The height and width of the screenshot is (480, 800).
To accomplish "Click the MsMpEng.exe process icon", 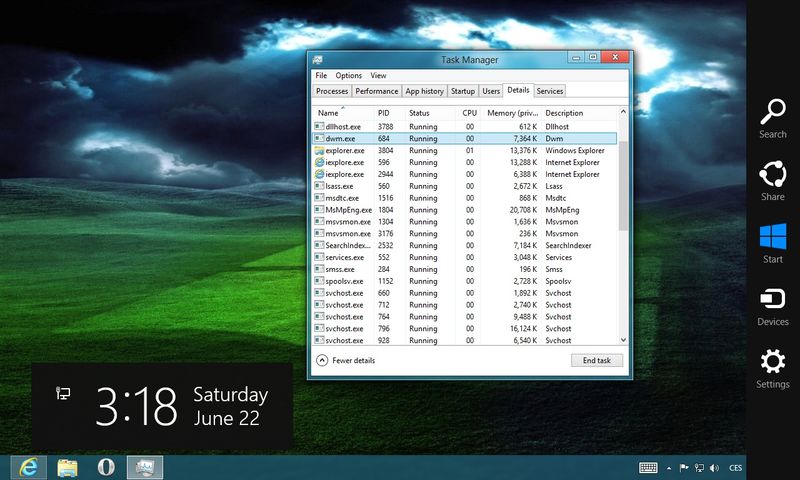I will click(x=319, y=210).
